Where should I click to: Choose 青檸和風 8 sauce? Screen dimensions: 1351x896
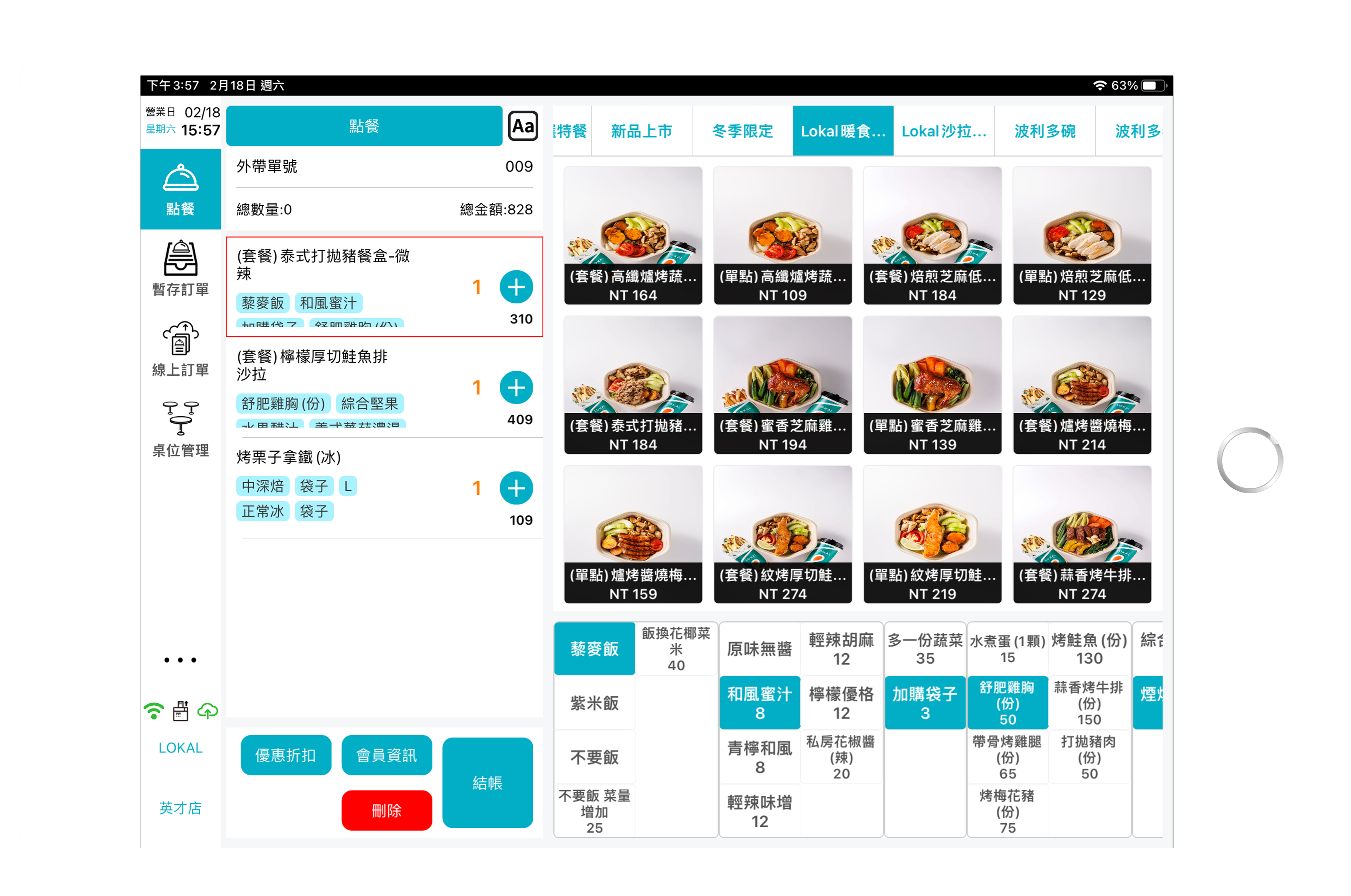click(x=760, y=757)
